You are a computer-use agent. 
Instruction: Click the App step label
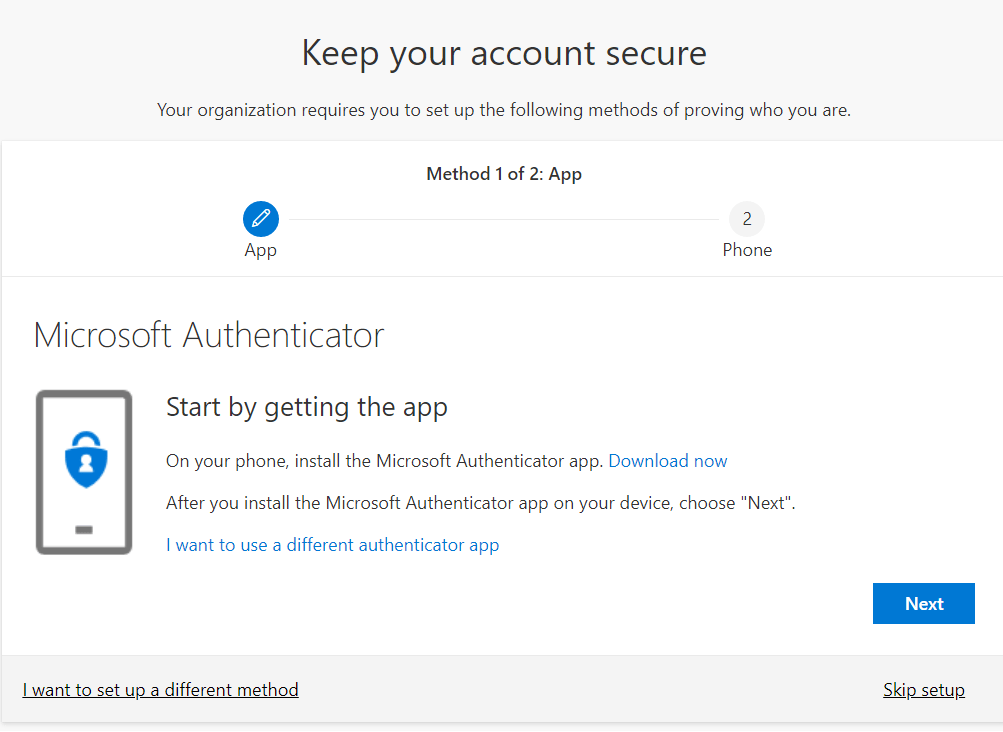click(x=260, y=250)
